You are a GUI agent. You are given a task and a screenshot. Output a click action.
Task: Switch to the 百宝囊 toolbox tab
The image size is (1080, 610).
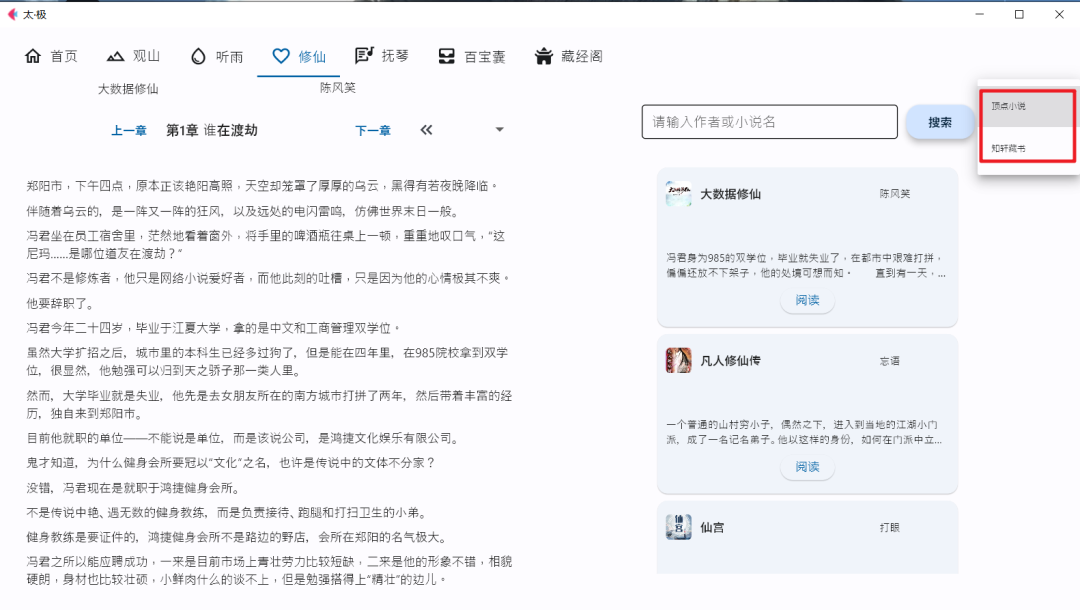472,56
